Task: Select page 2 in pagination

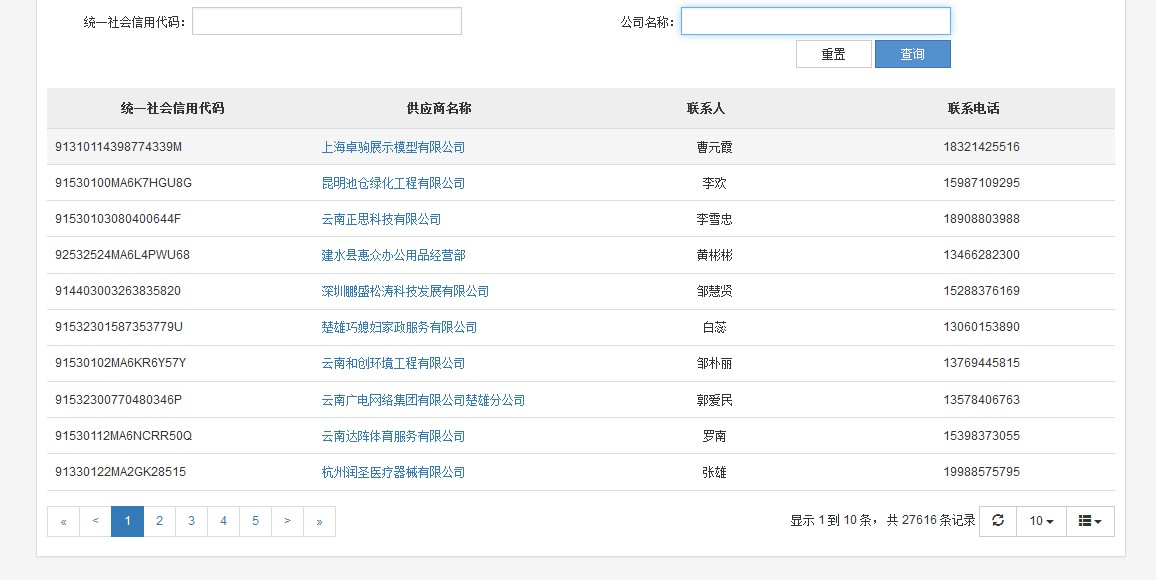Action: [159, 521]
